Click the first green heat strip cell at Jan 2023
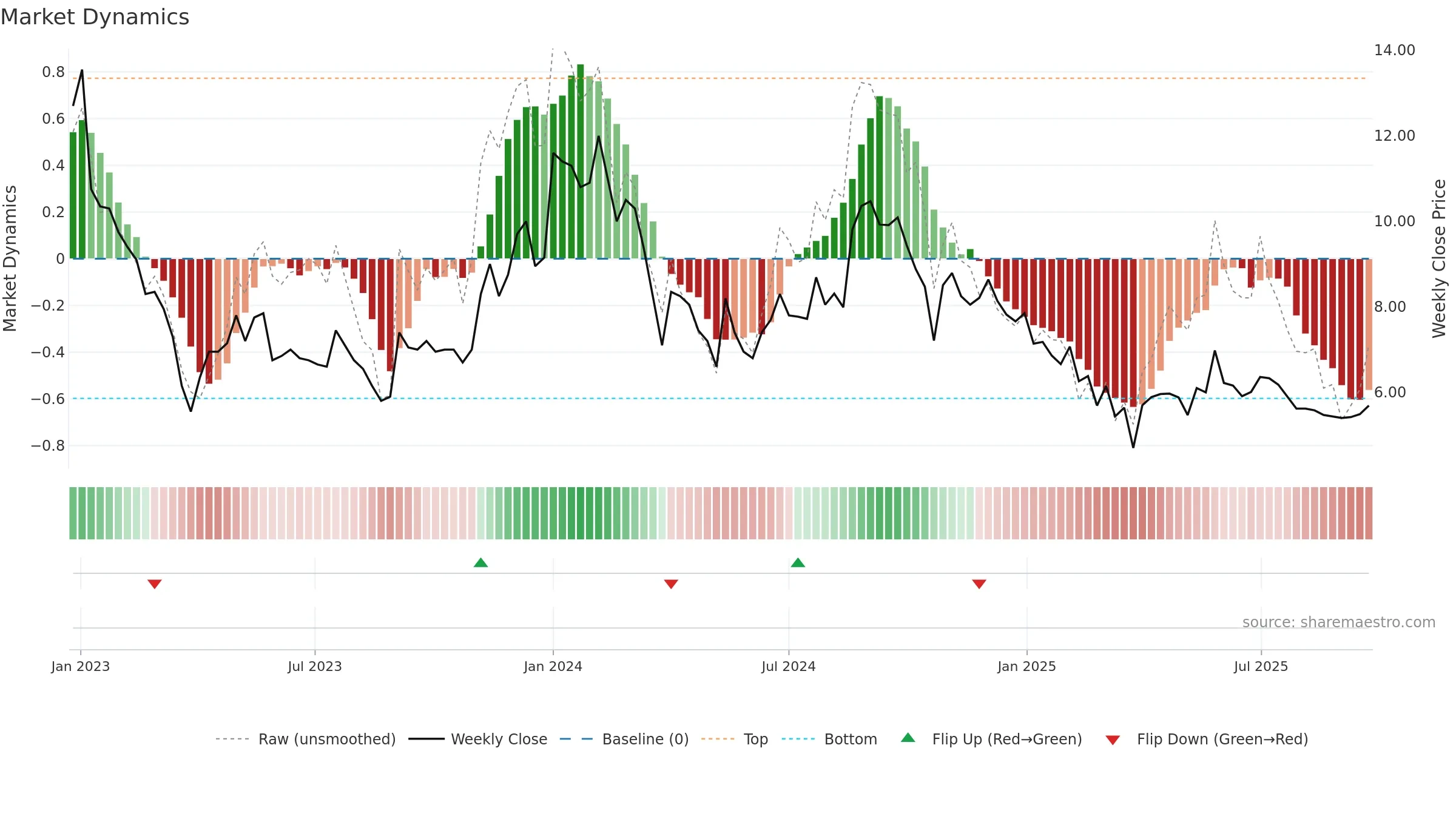This screenshot has height=819, width=1456. 73,513
